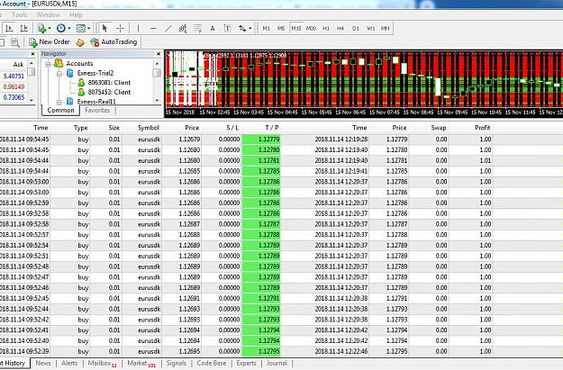This screenshot has height=370, width=563.
Task: Click the yellow icon between New Order and AutoTrading
Action: [x=80, y=42]
